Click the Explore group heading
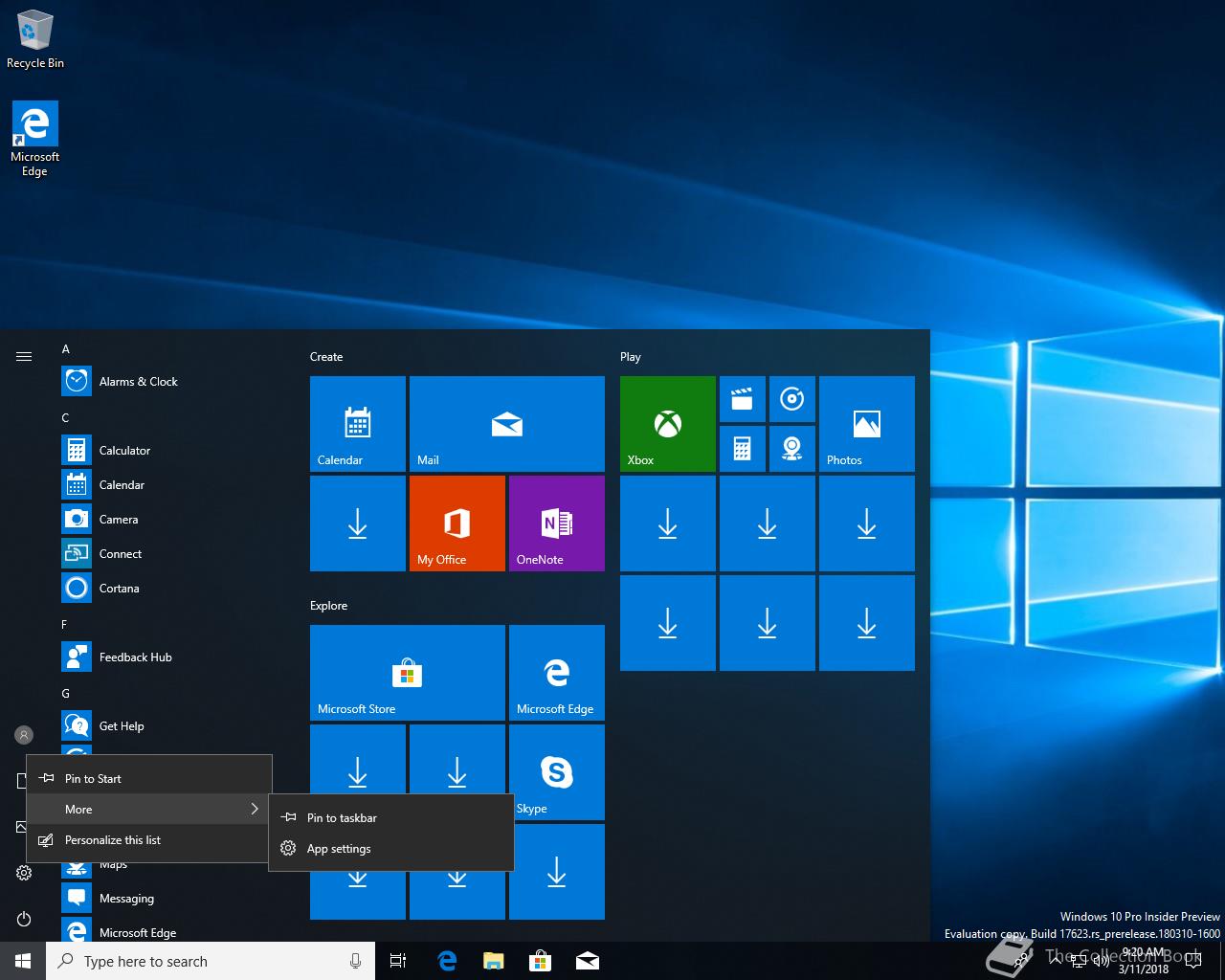This screenshot has width=1225, height=980. point(328,606)
